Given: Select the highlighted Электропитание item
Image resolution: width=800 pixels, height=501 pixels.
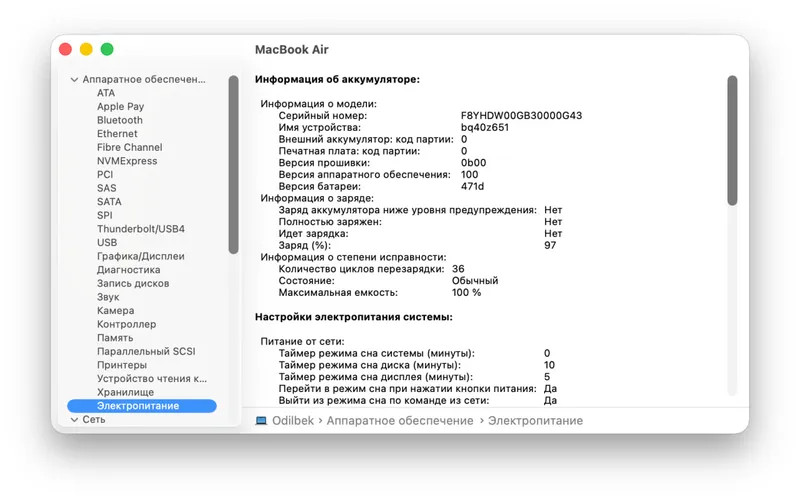Looking at the screenshot, I should [142, 406].
